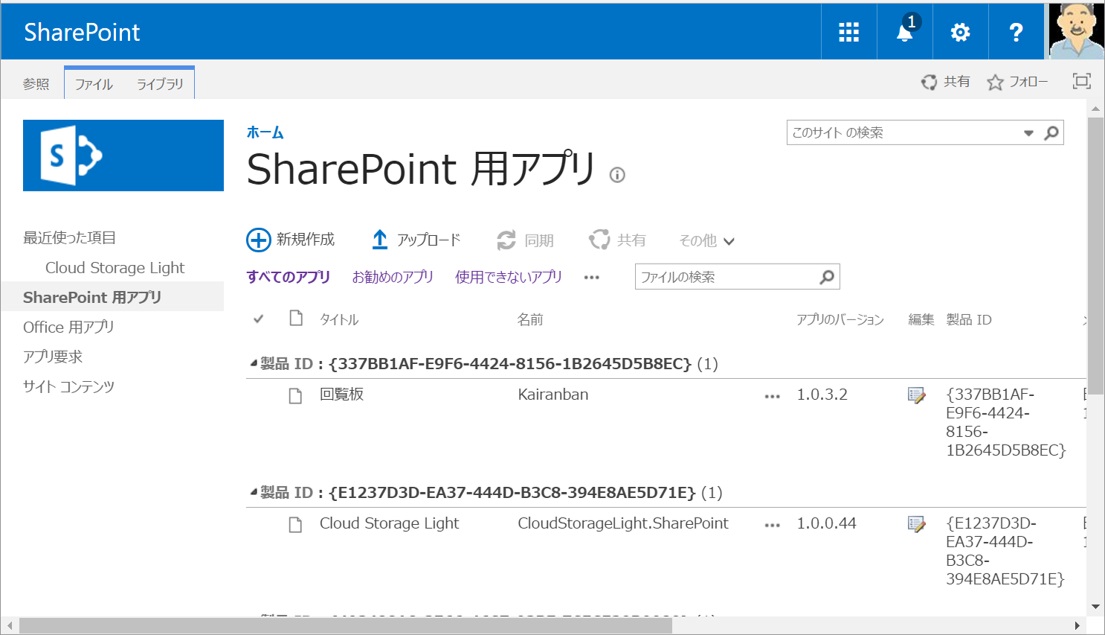
Task: Collapse the first 製品 ID group
Action: tap(255, 364)
